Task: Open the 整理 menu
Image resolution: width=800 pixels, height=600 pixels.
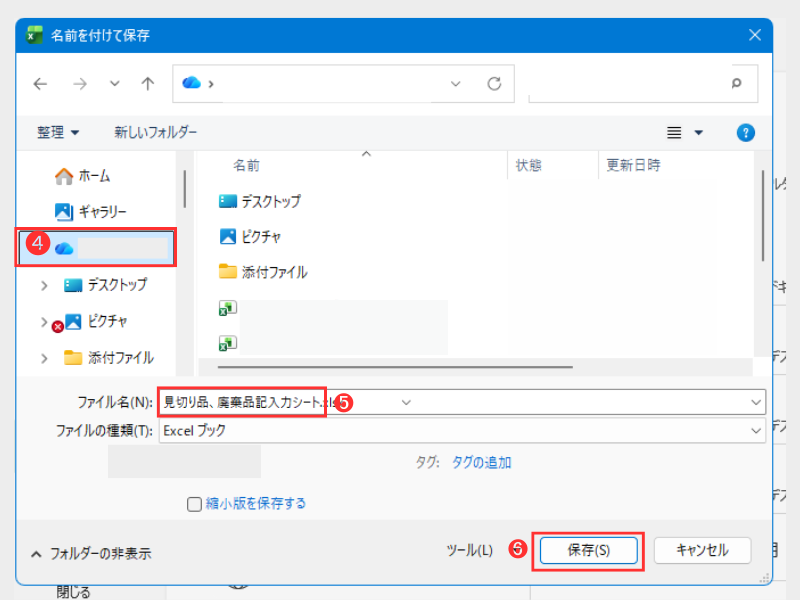Action: point(58,132)
